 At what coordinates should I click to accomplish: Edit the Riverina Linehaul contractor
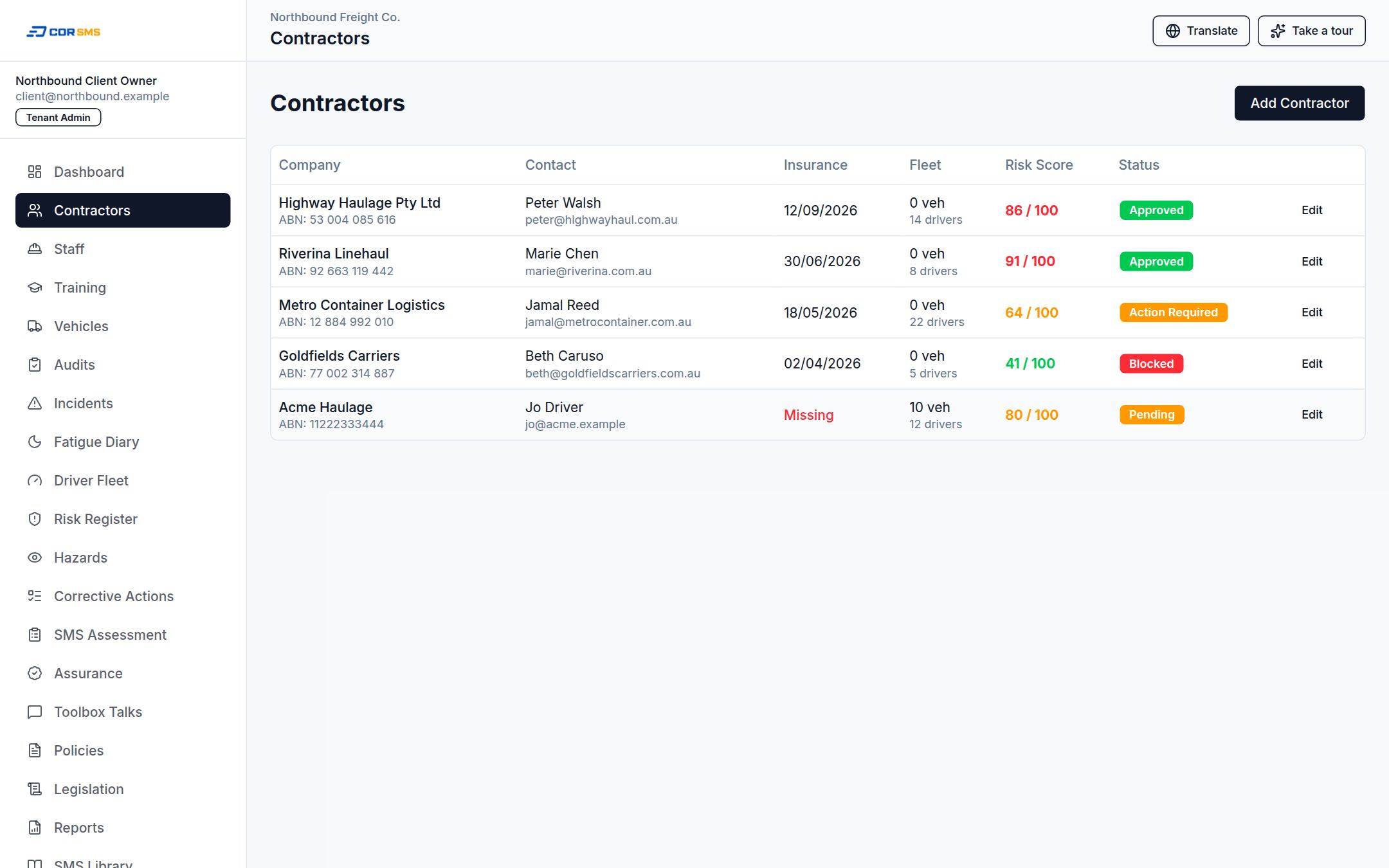[x=1312, y=262]
